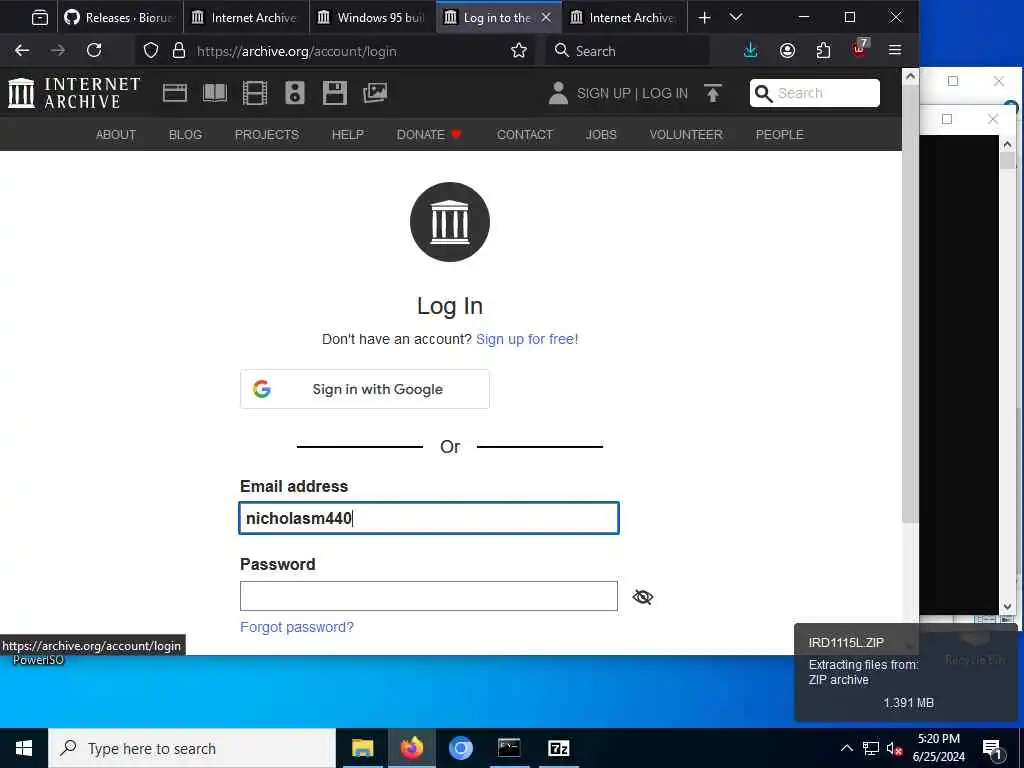This screenshot has width=1024, height=768.
Task: Open the Software floppy disk icon
Action: pyautogui.click(x=334, y=93)
